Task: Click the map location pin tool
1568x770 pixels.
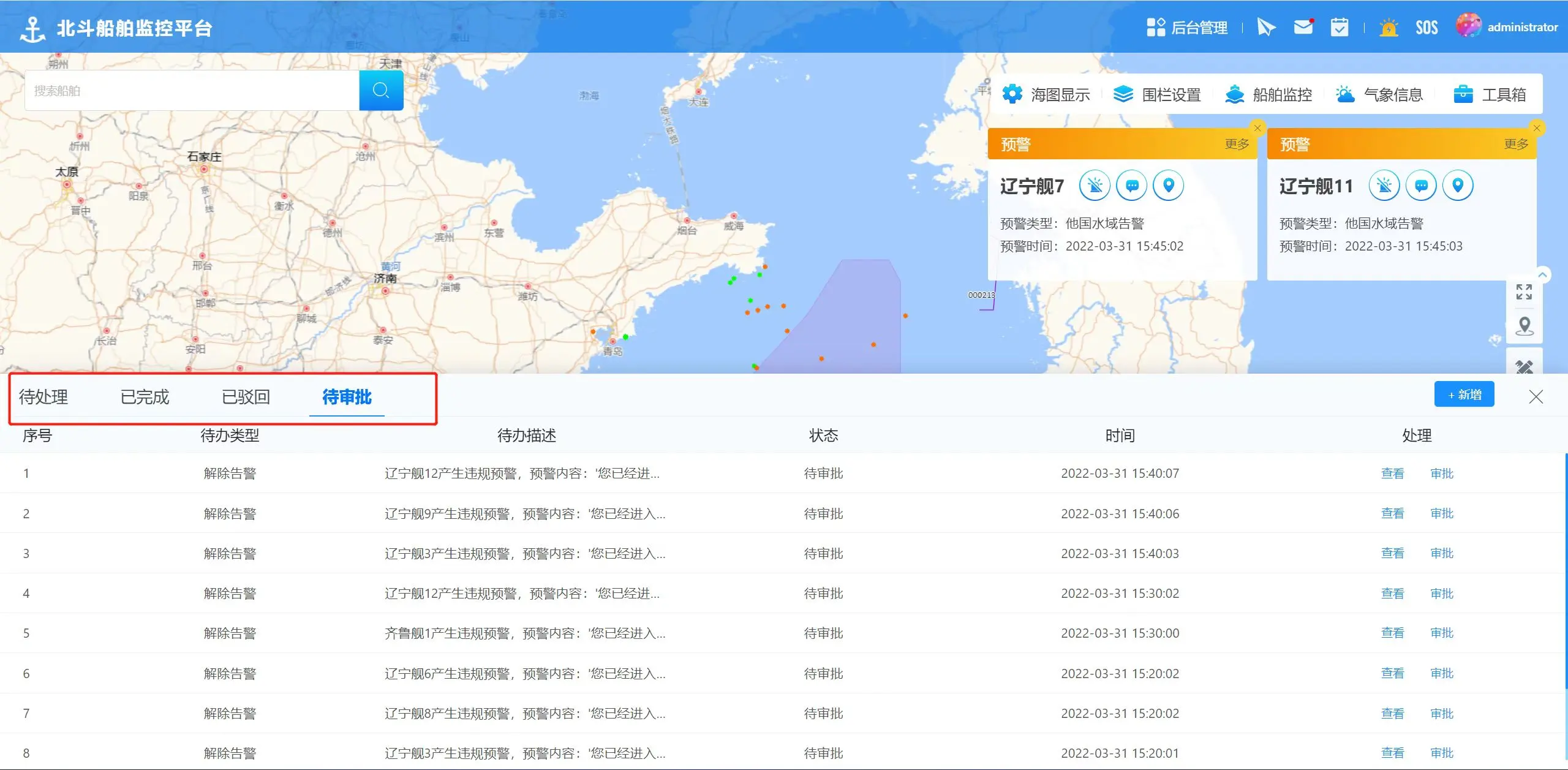Action: click(x=1524, y=326)
